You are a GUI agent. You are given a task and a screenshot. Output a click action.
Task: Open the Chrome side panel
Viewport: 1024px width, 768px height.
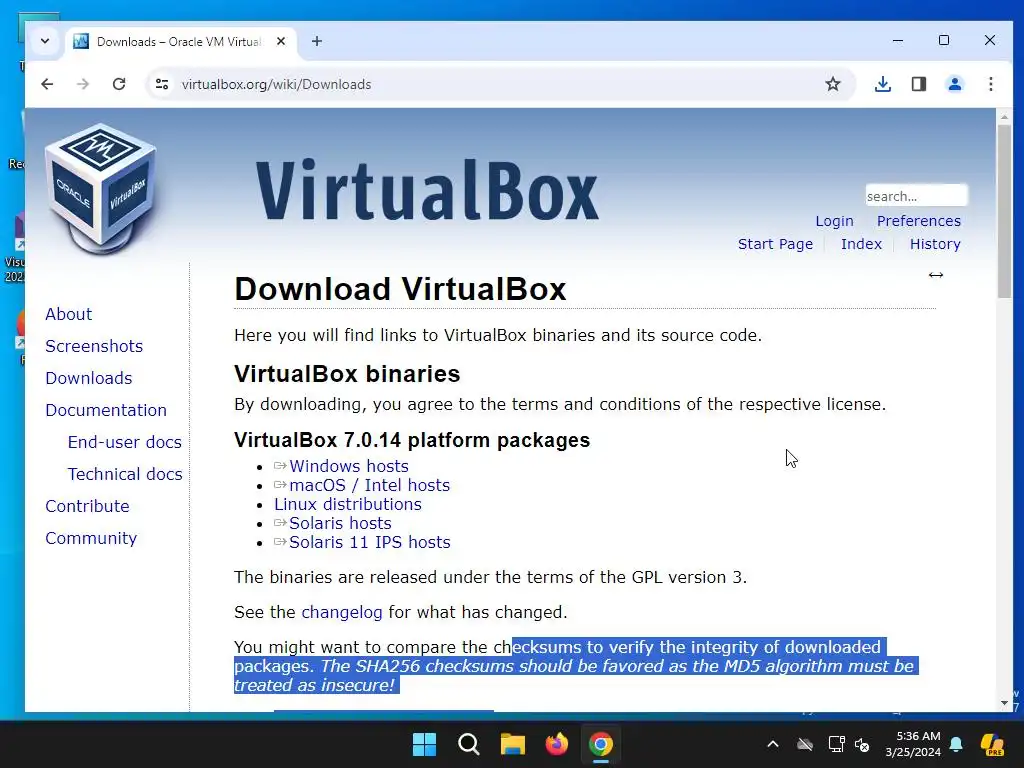click(919, 84)
